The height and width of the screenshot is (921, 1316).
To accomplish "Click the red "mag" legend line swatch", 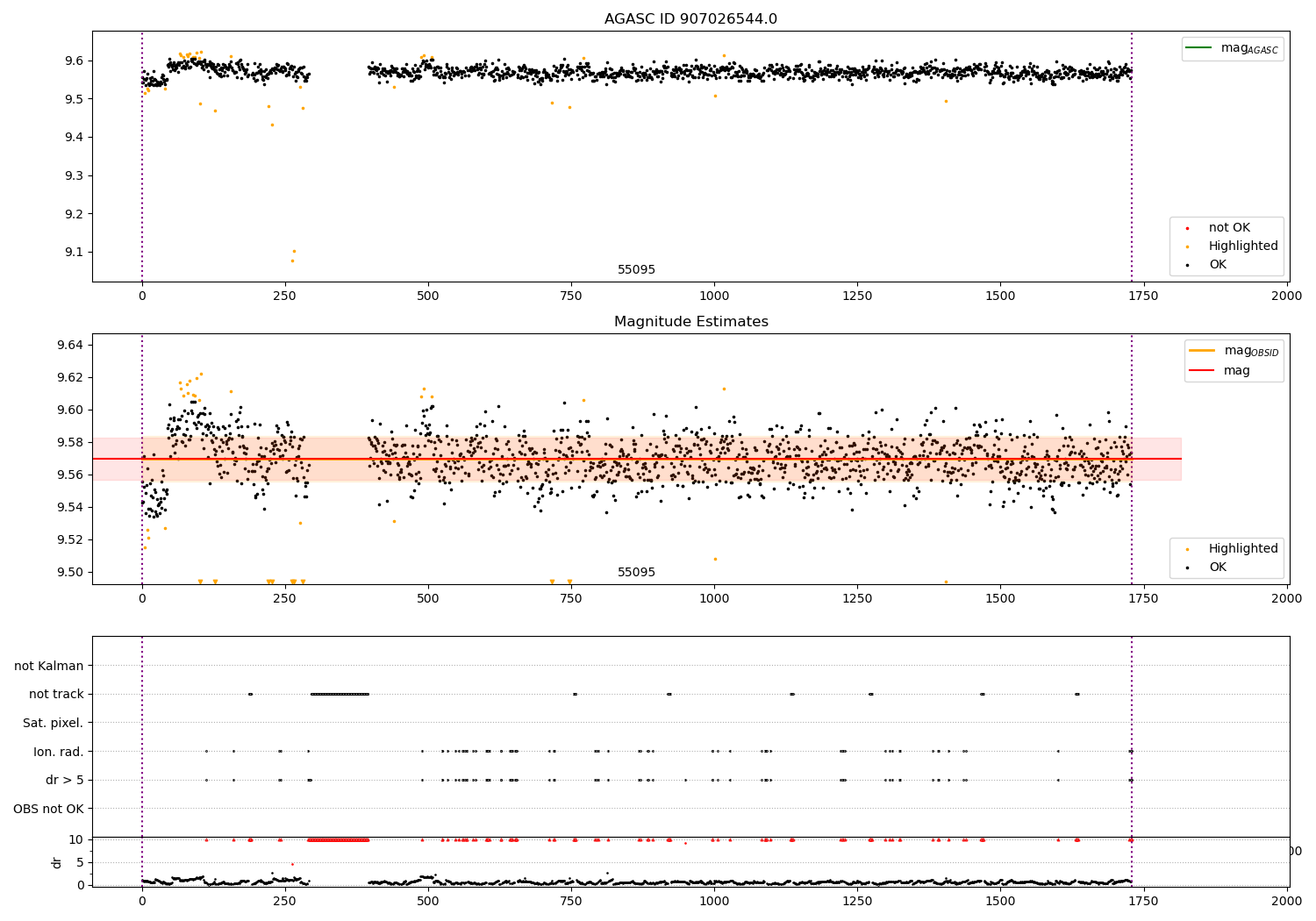I will pos(1202,370).
